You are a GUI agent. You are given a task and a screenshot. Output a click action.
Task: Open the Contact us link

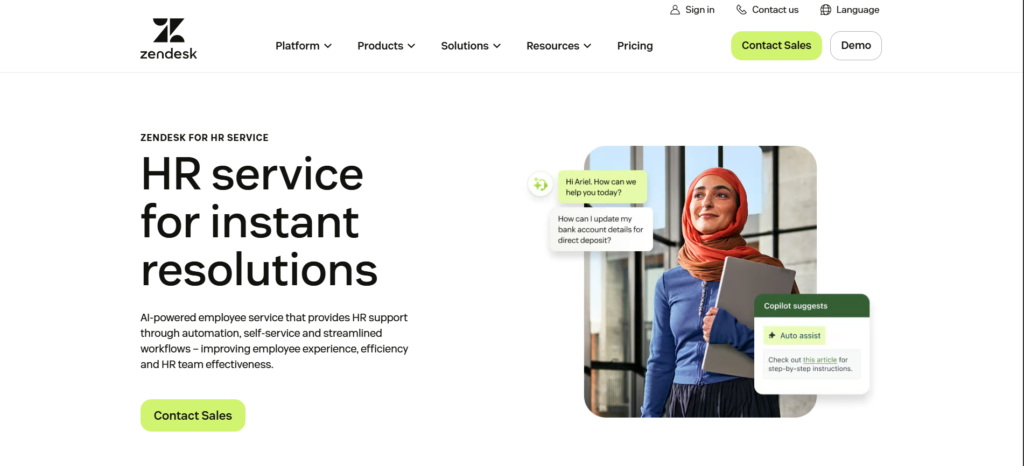[x=767, y=10]
